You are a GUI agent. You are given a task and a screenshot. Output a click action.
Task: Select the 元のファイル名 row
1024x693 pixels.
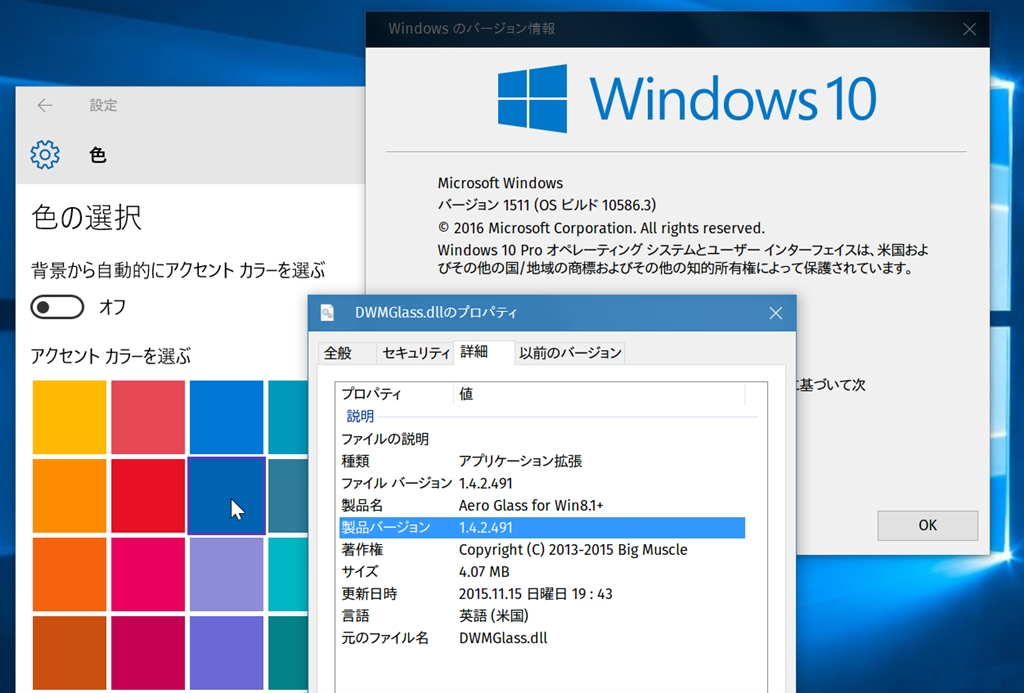tap(542, 638)
